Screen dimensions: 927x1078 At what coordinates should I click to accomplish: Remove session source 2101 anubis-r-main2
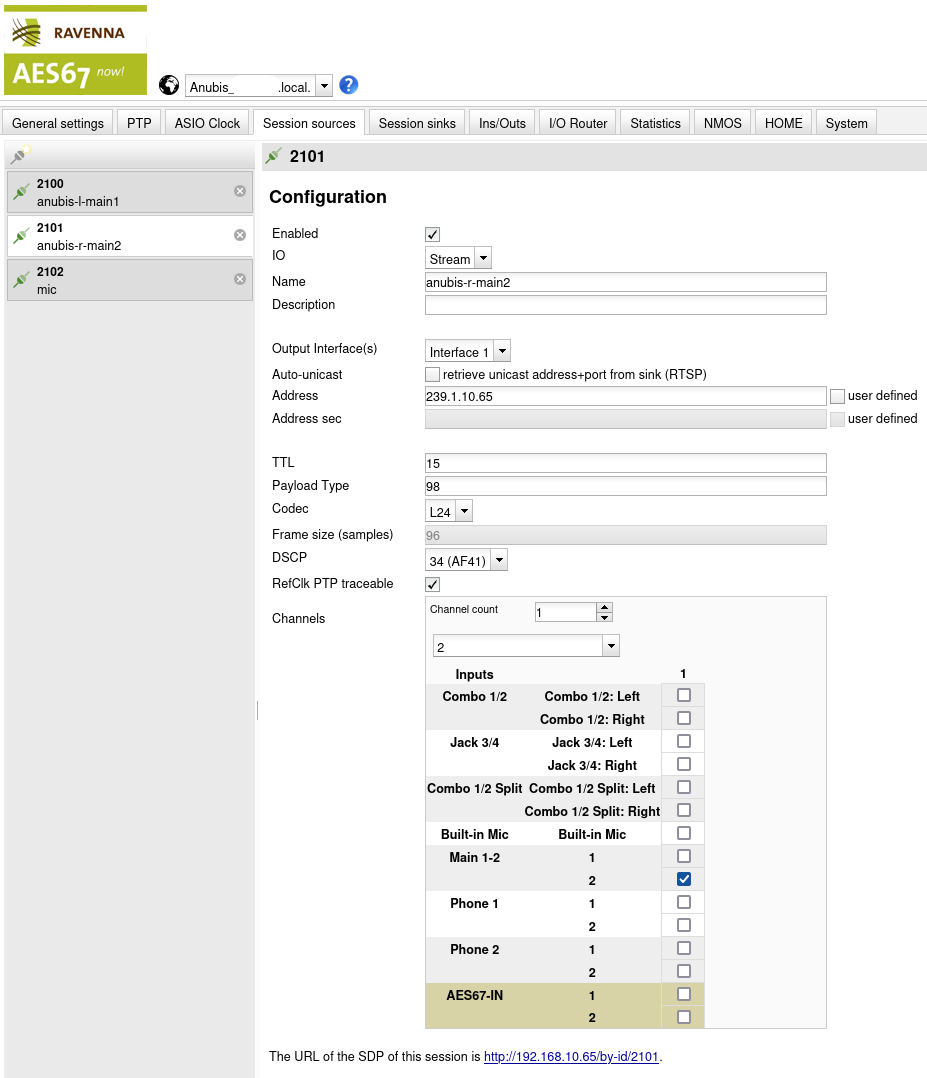240,235
